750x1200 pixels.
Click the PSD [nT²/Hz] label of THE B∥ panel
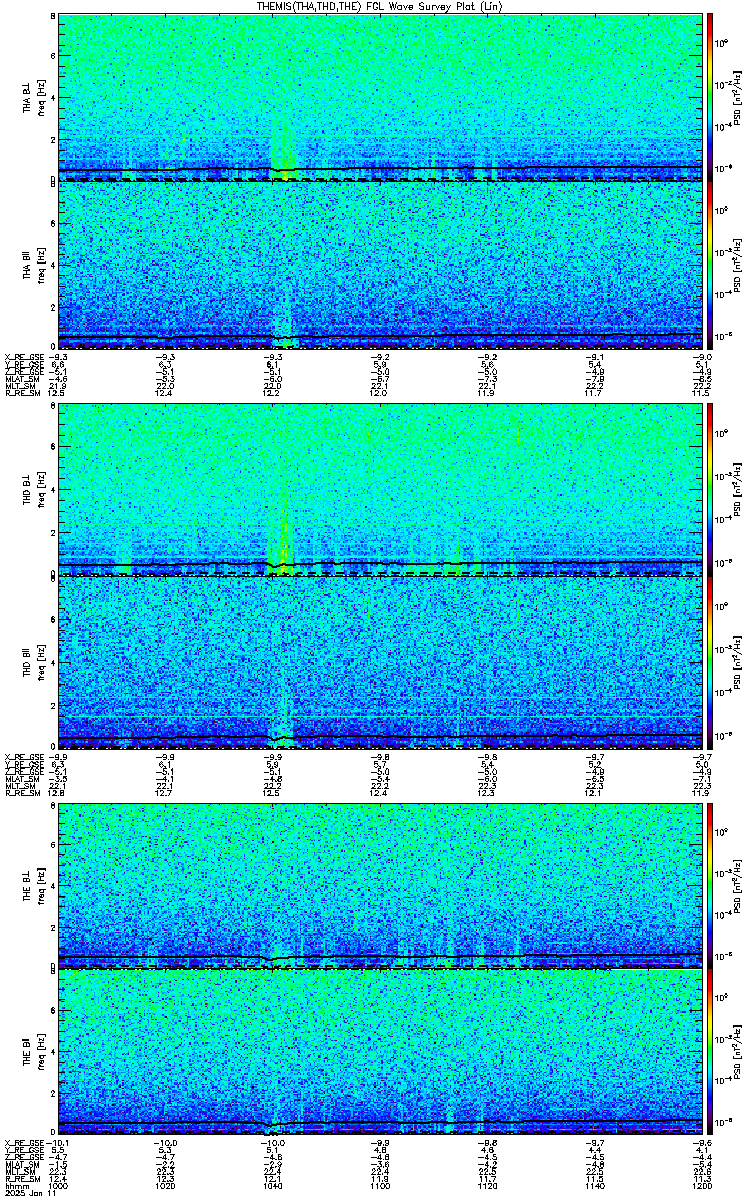[x=739, y=1052]
